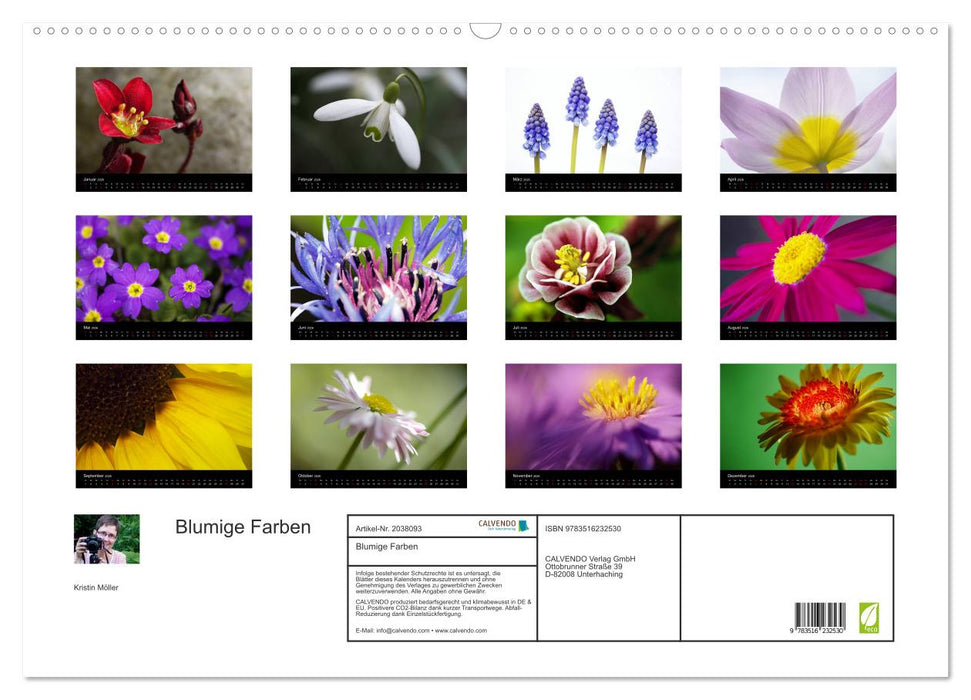Screen dimensions: 971x700
Task: Click the Blumige Farben calendar title
Action: 242,527
